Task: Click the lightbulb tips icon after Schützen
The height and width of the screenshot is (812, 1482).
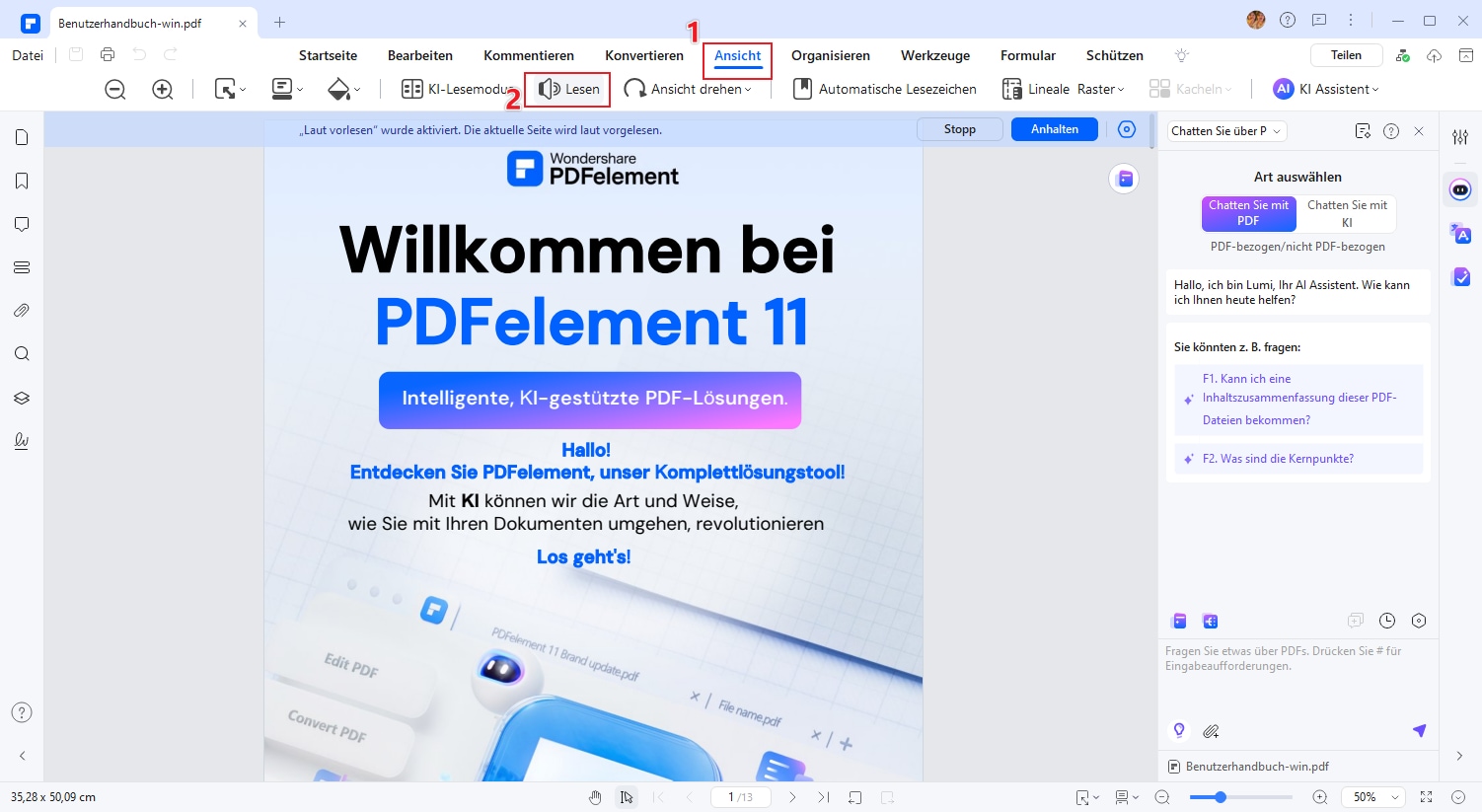Action: [1182, 55]
